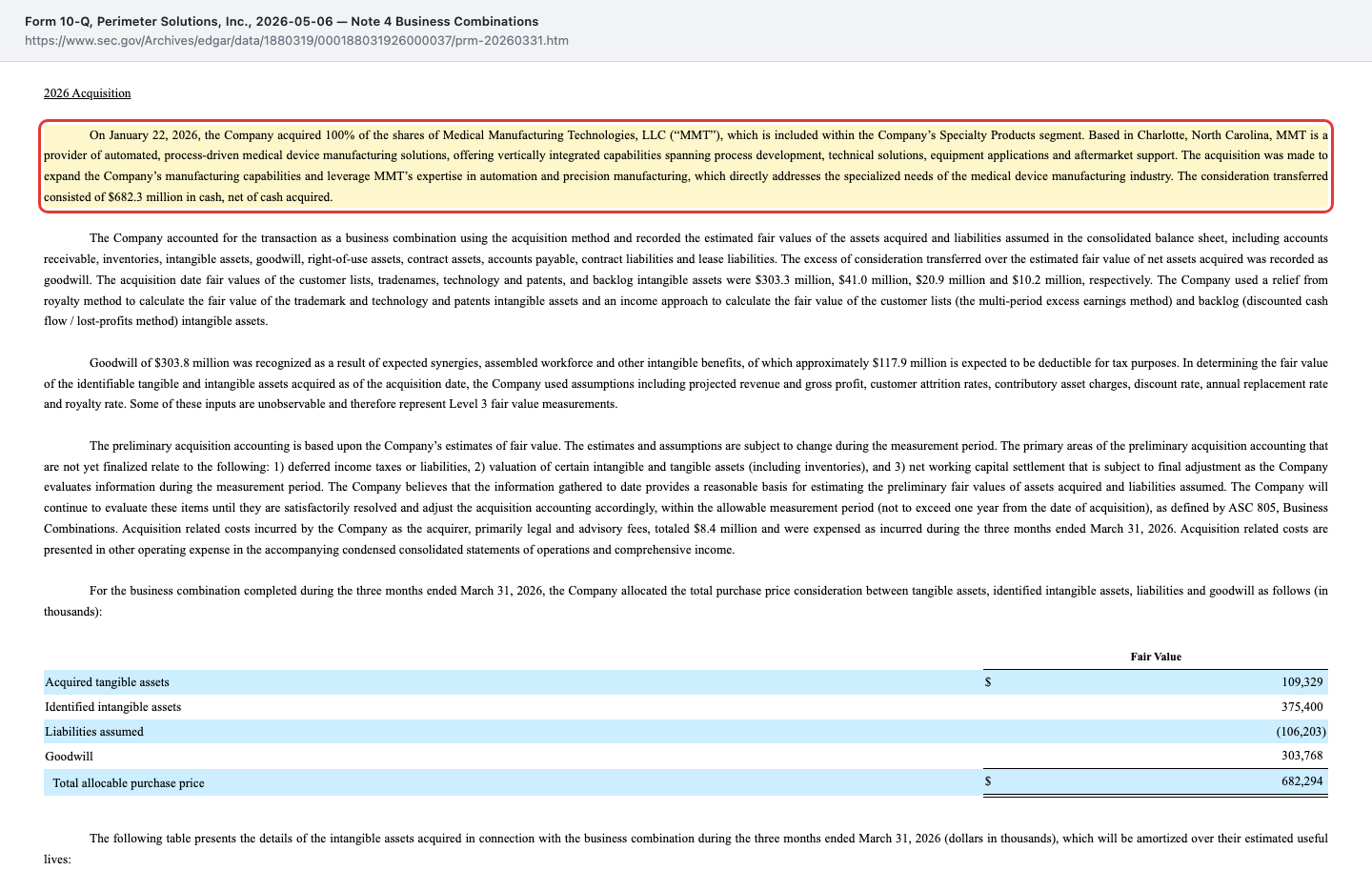Open the SEC archive URL link

point(296,41)
